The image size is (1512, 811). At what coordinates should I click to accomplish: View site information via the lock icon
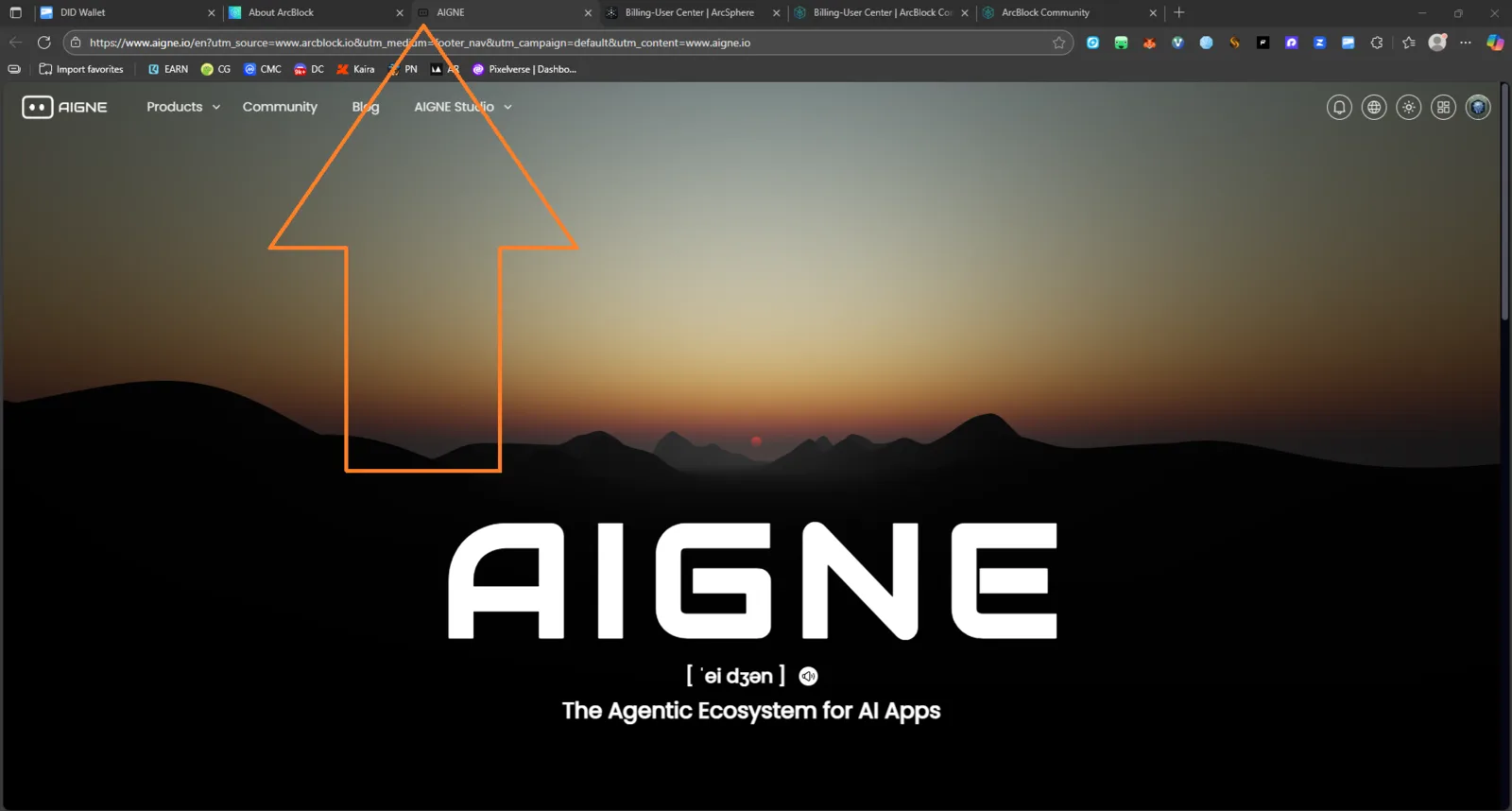(76, 43)
